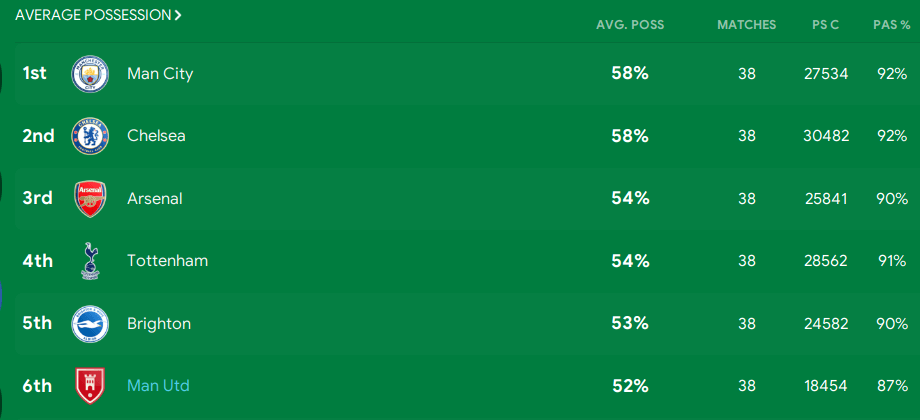Click the Man City club crest

click(x=90, y=74)
